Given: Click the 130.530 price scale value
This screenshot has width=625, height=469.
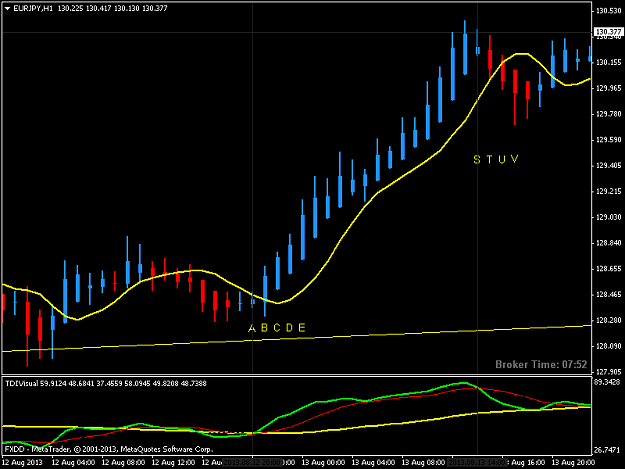Looking at the screenshot, I should click(x=609, y=11).
